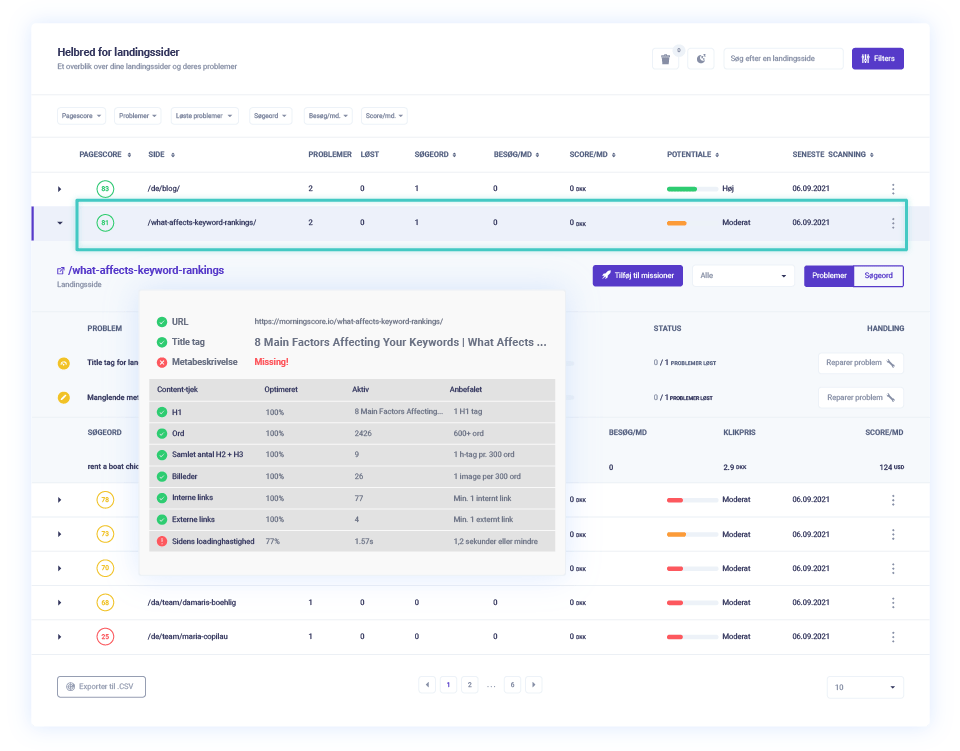Screen dimensions: 960x751
Task: Click external link icon beside /what-affects-keyword-rankings heading
Action: (61, 271)
